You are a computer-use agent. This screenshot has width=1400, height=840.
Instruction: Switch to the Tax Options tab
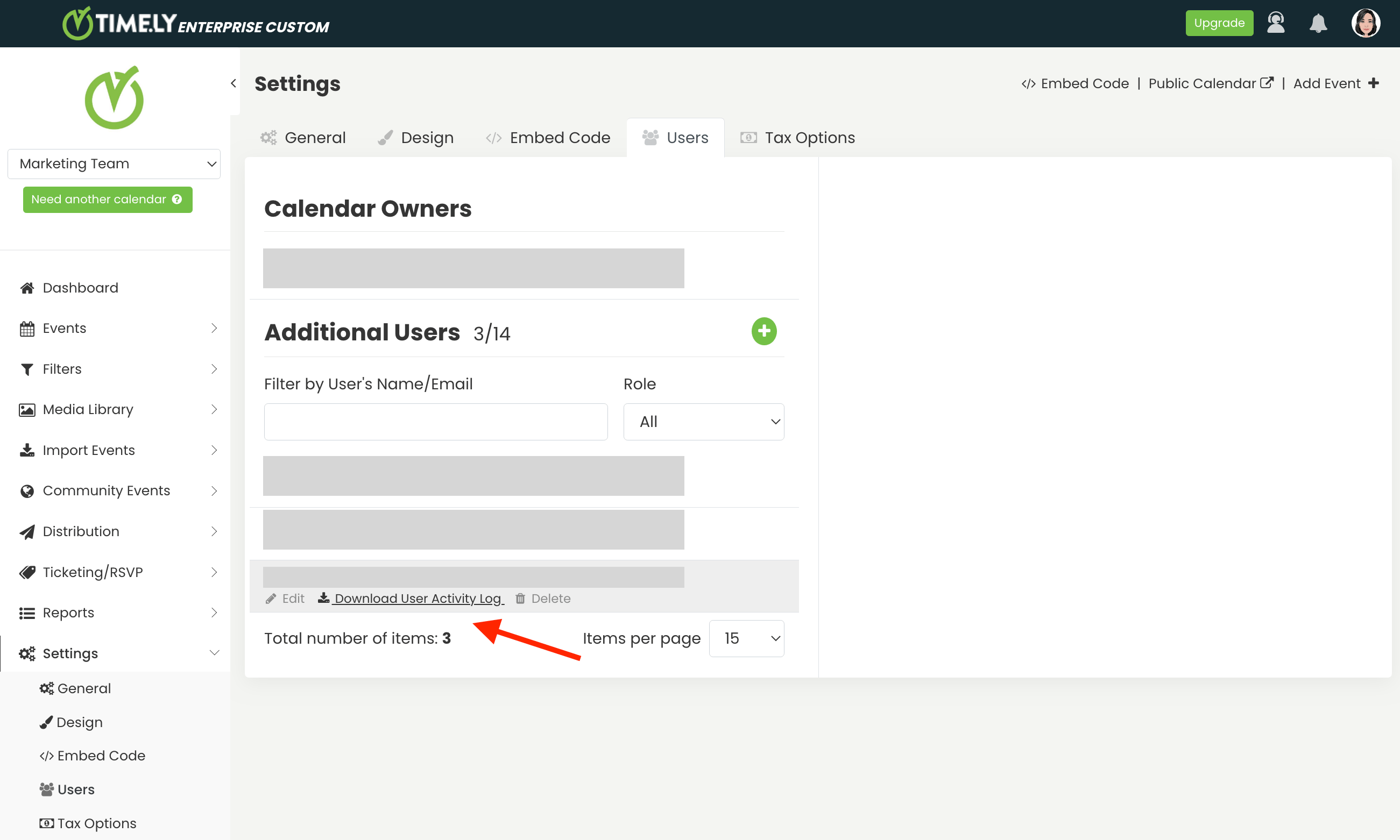click(x=797, y=138)
